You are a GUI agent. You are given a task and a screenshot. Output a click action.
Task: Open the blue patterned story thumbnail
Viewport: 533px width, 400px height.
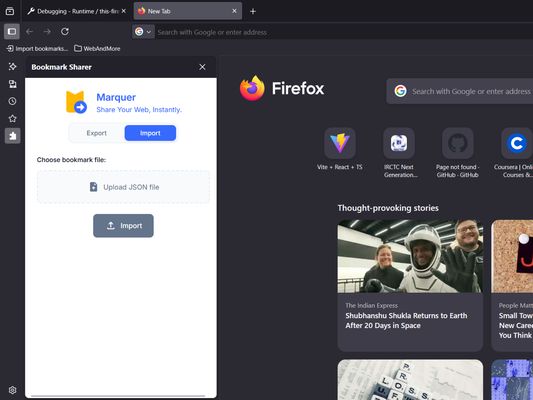512,380
